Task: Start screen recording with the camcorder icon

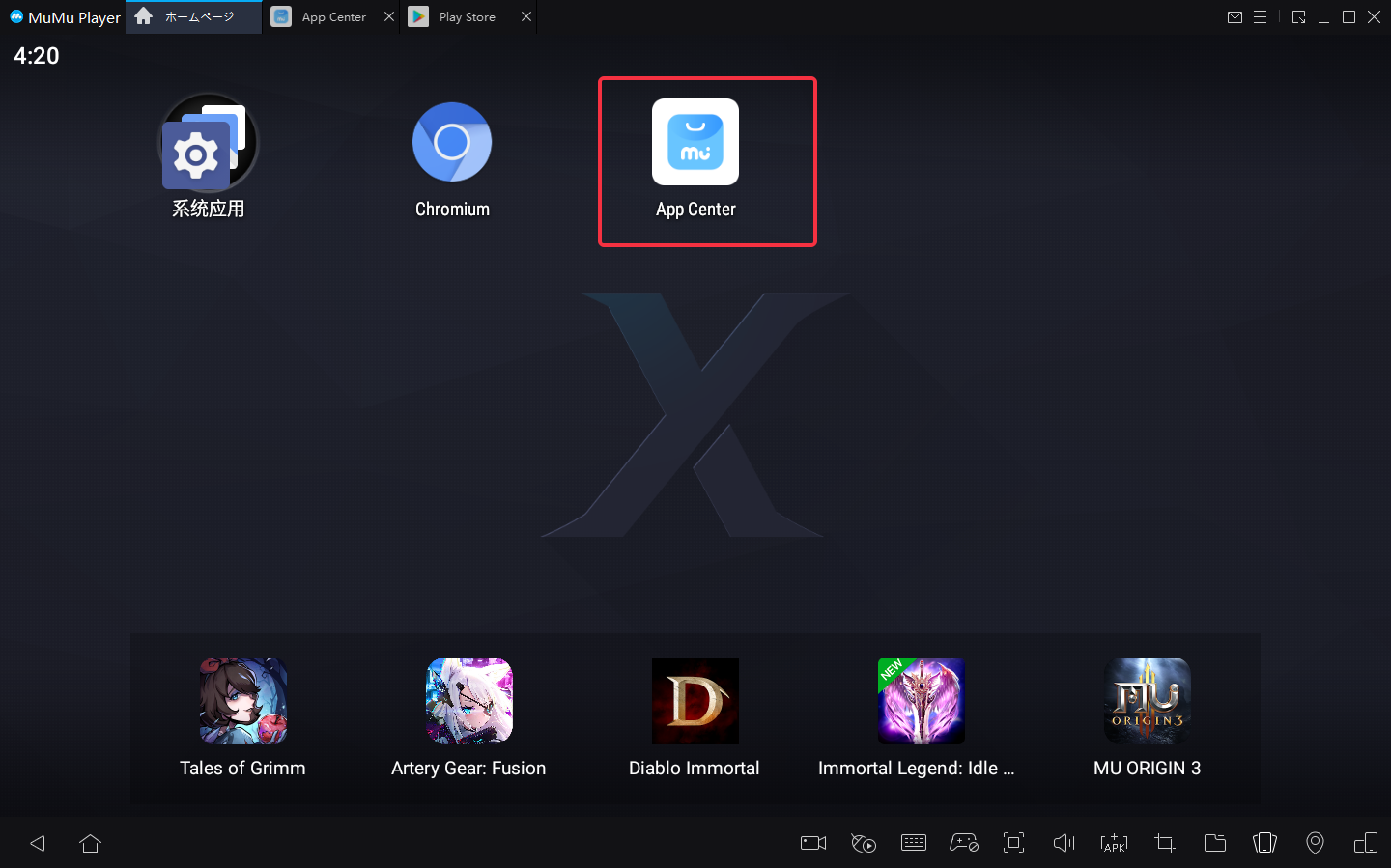Action: click(x=813, y=843)
